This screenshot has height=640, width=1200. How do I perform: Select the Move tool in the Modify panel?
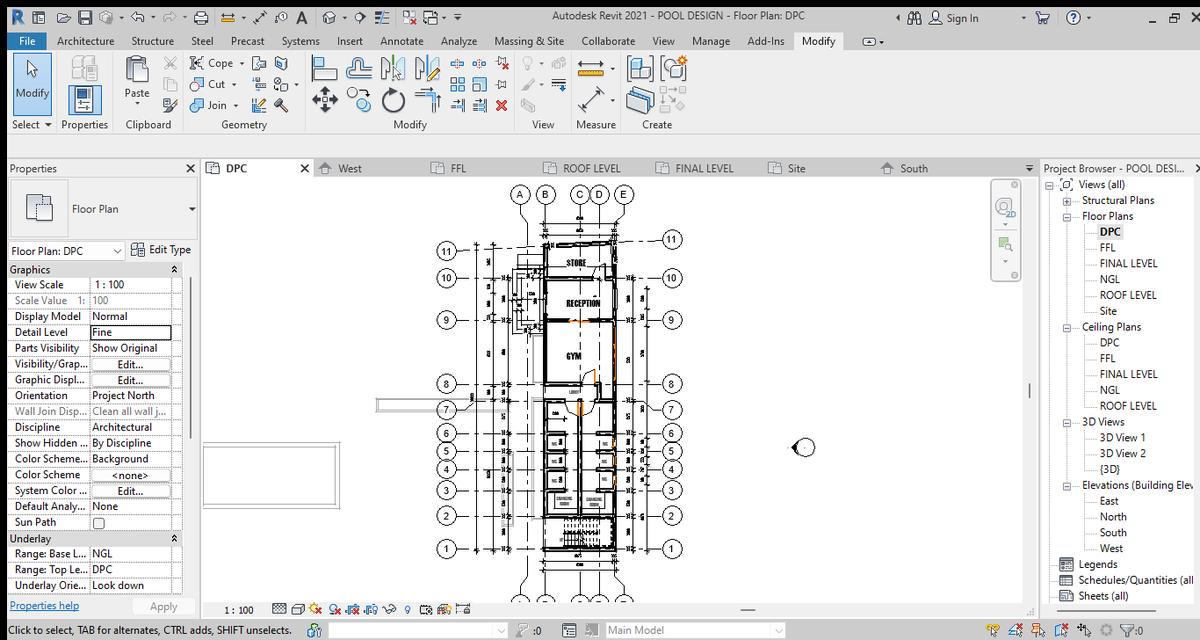pyautogui.click(x=326, y=99)
